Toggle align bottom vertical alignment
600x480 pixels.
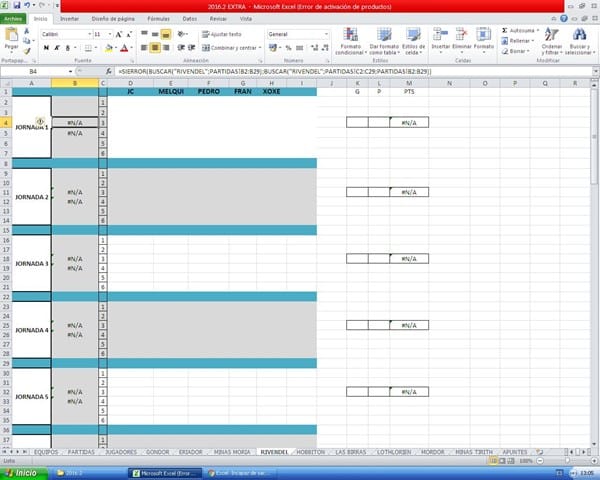coord(166,34)
